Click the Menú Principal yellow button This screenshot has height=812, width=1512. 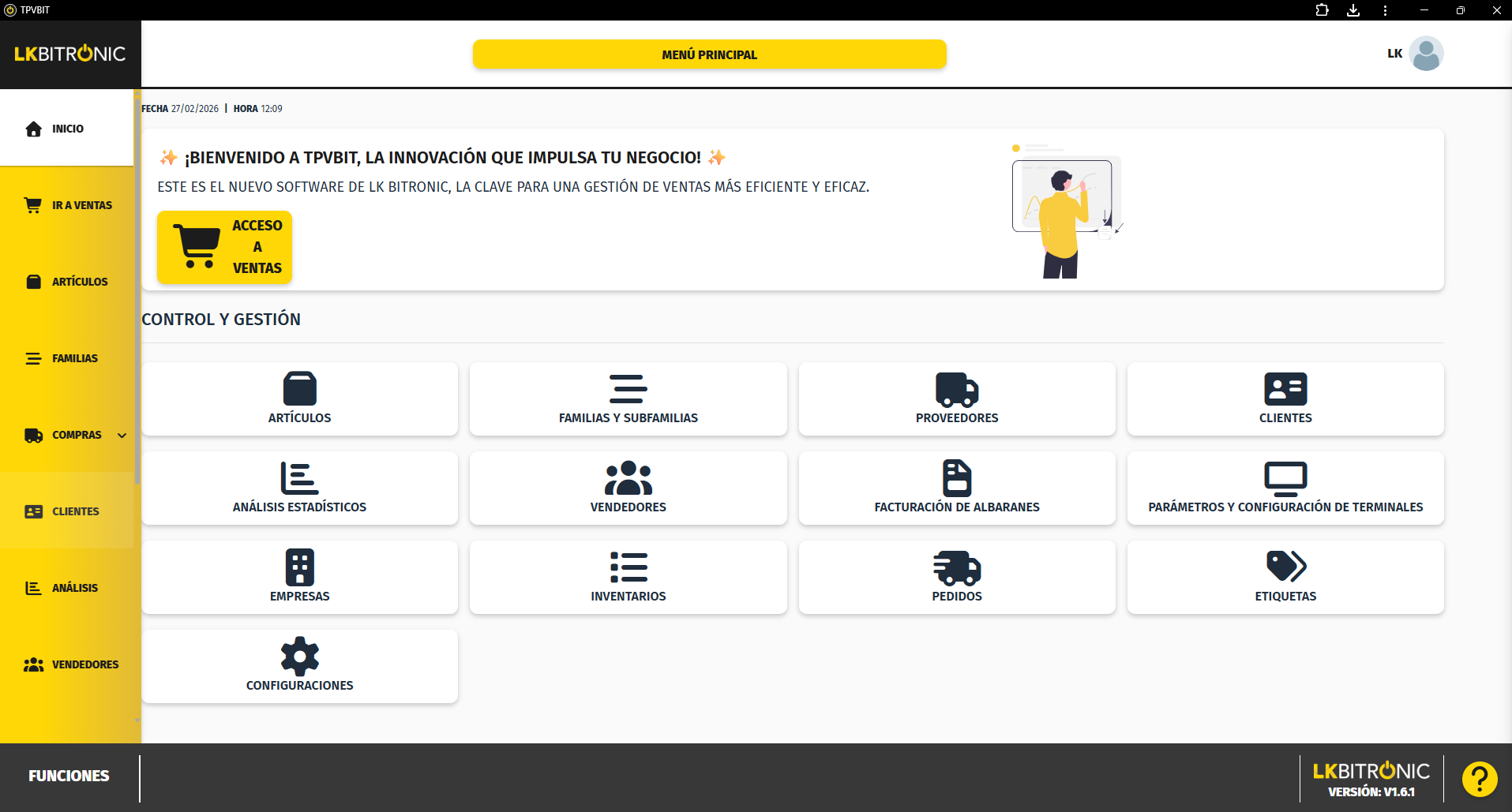709,54
